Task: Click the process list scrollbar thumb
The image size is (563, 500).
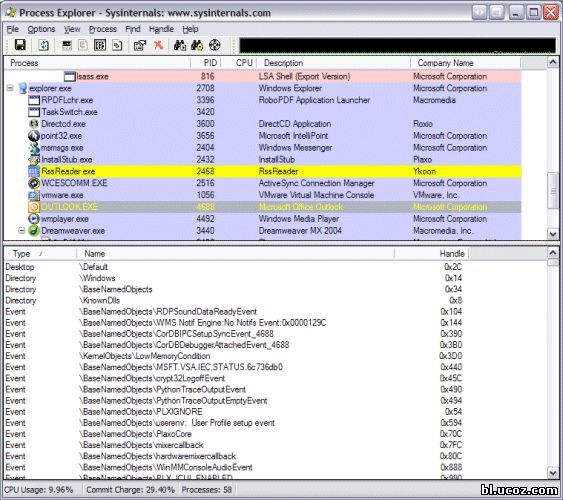Action: 553,191
